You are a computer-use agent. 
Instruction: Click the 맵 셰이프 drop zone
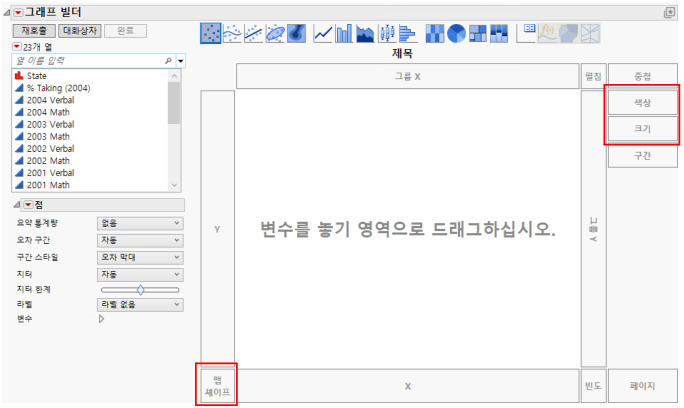point(217,386)
